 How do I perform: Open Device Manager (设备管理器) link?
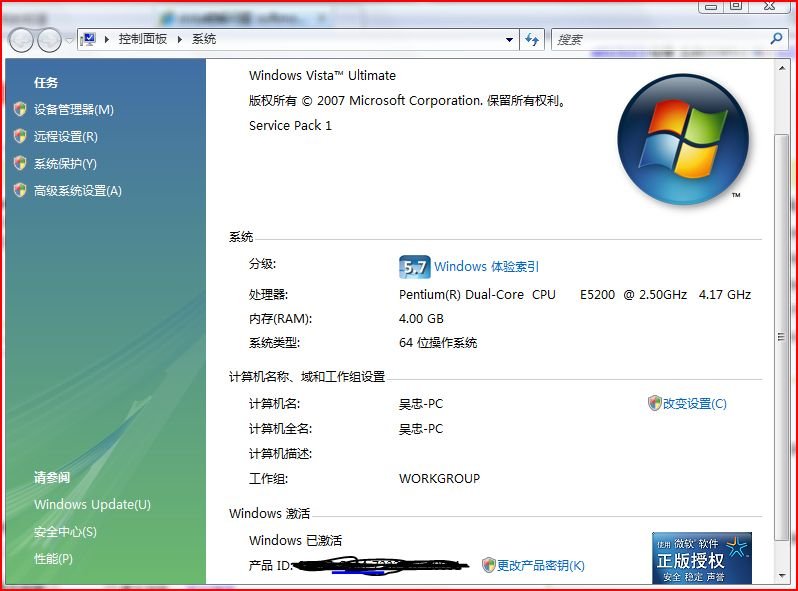pos(74,109)
